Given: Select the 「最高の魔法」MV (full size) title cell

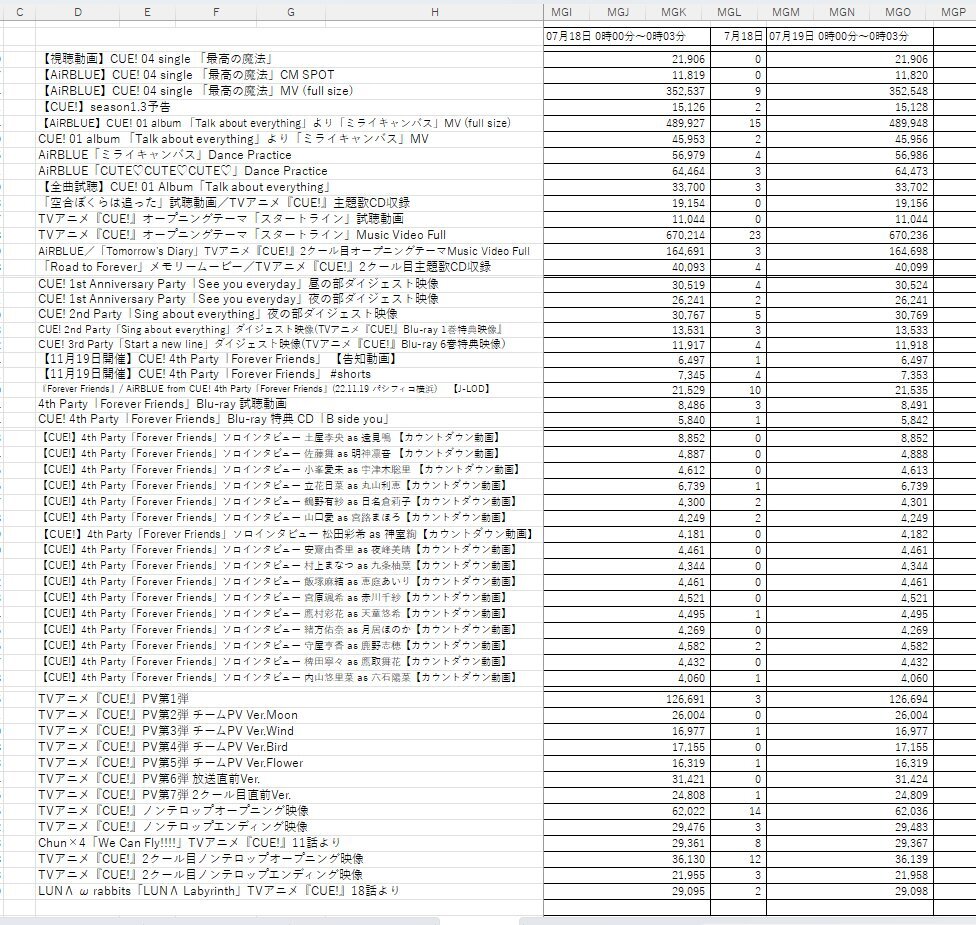Looking at the screenshot, I should click(x=195, y=91).
